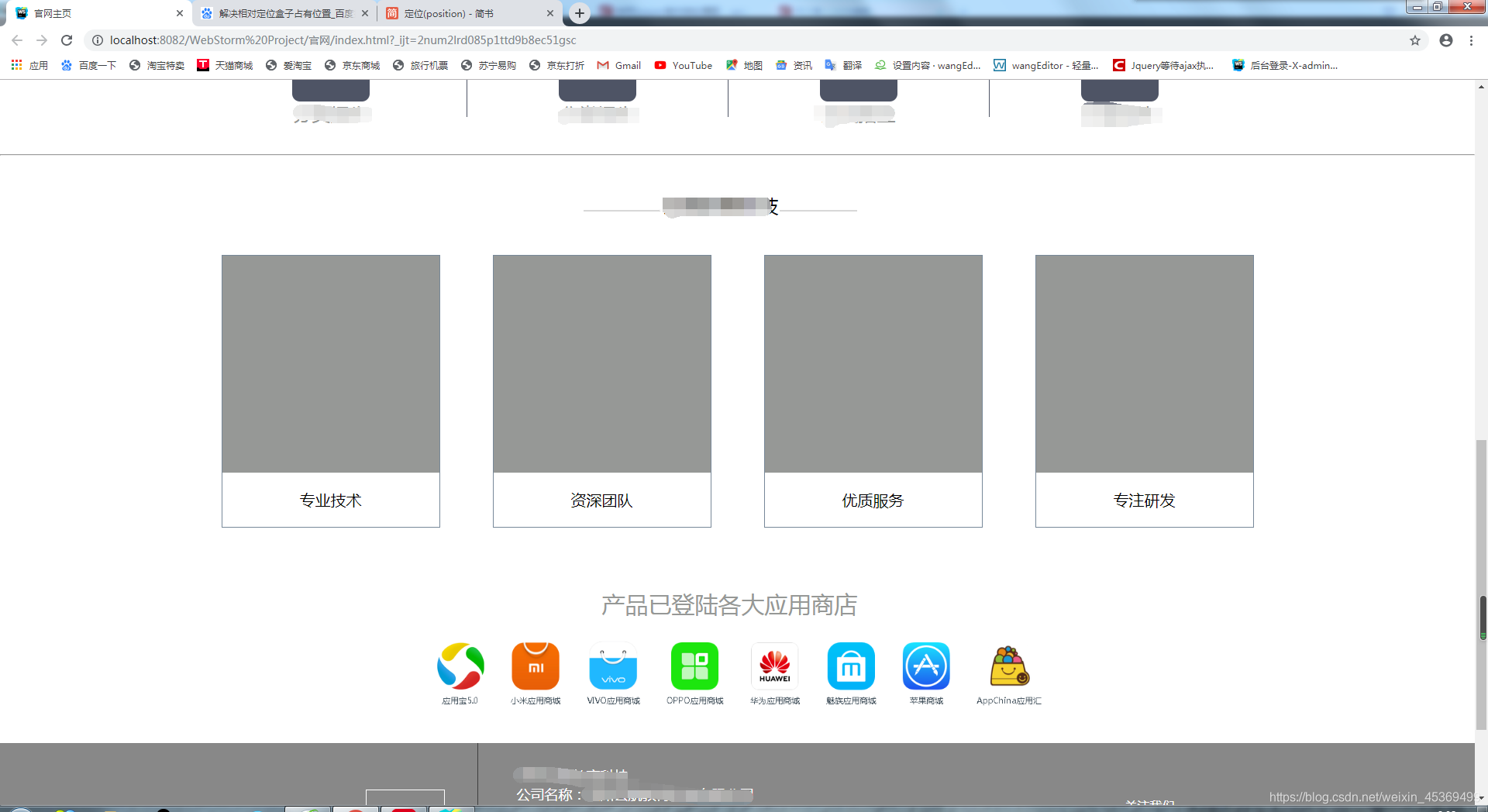Image resolution: width=1488 pixels, height=812 pixels.
Task: Open the 天猫商城 bookmark
Action: click(x=225, y=65)
